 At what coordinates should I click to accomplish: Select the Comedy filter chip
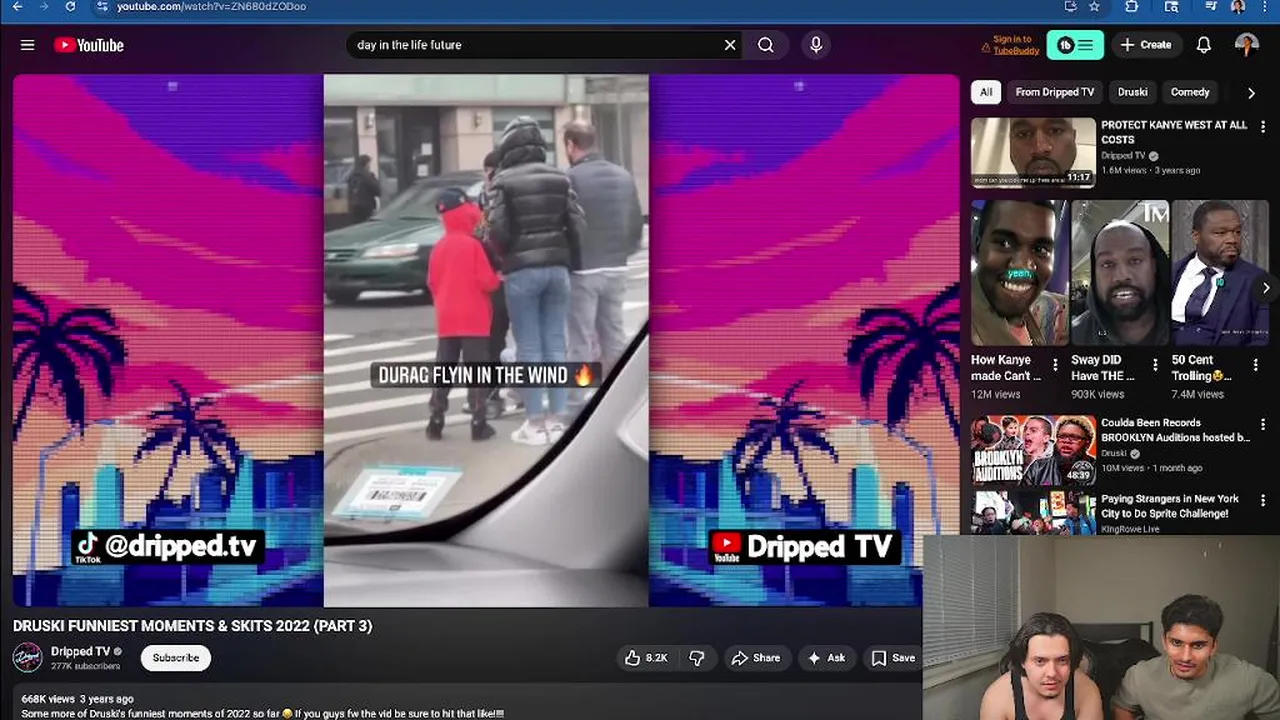[1190, 92]
